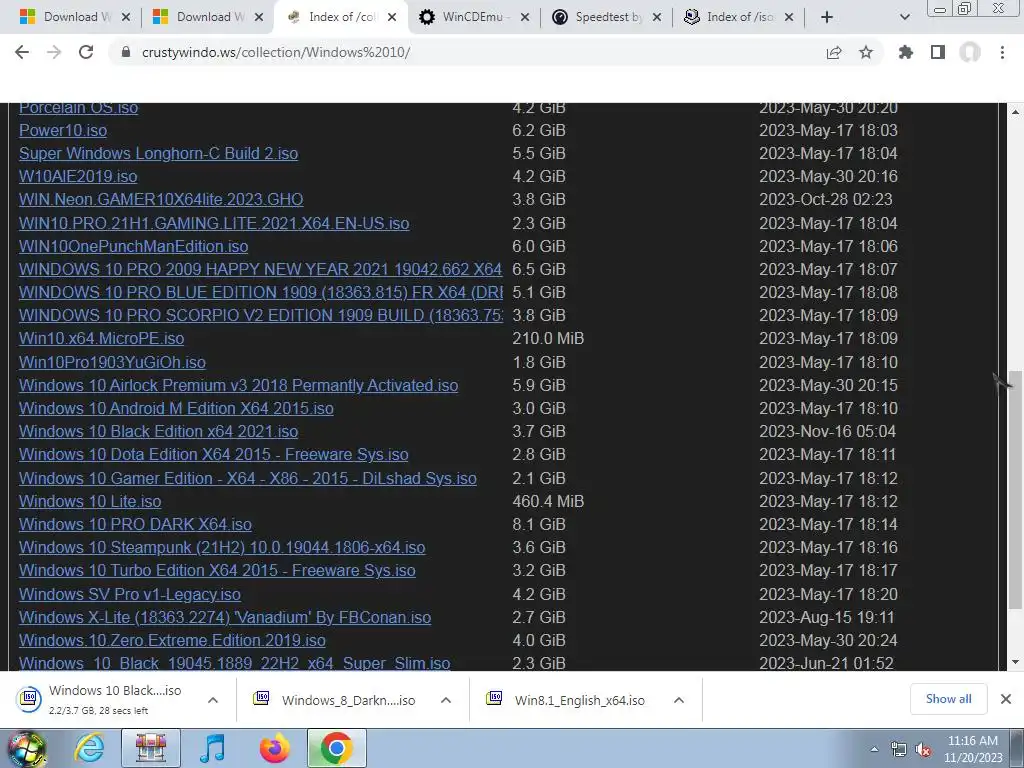
Task: Download Windows 10 Black Edition x64 2021.iso
Action: pyautogui.click(x=158, y=431)
